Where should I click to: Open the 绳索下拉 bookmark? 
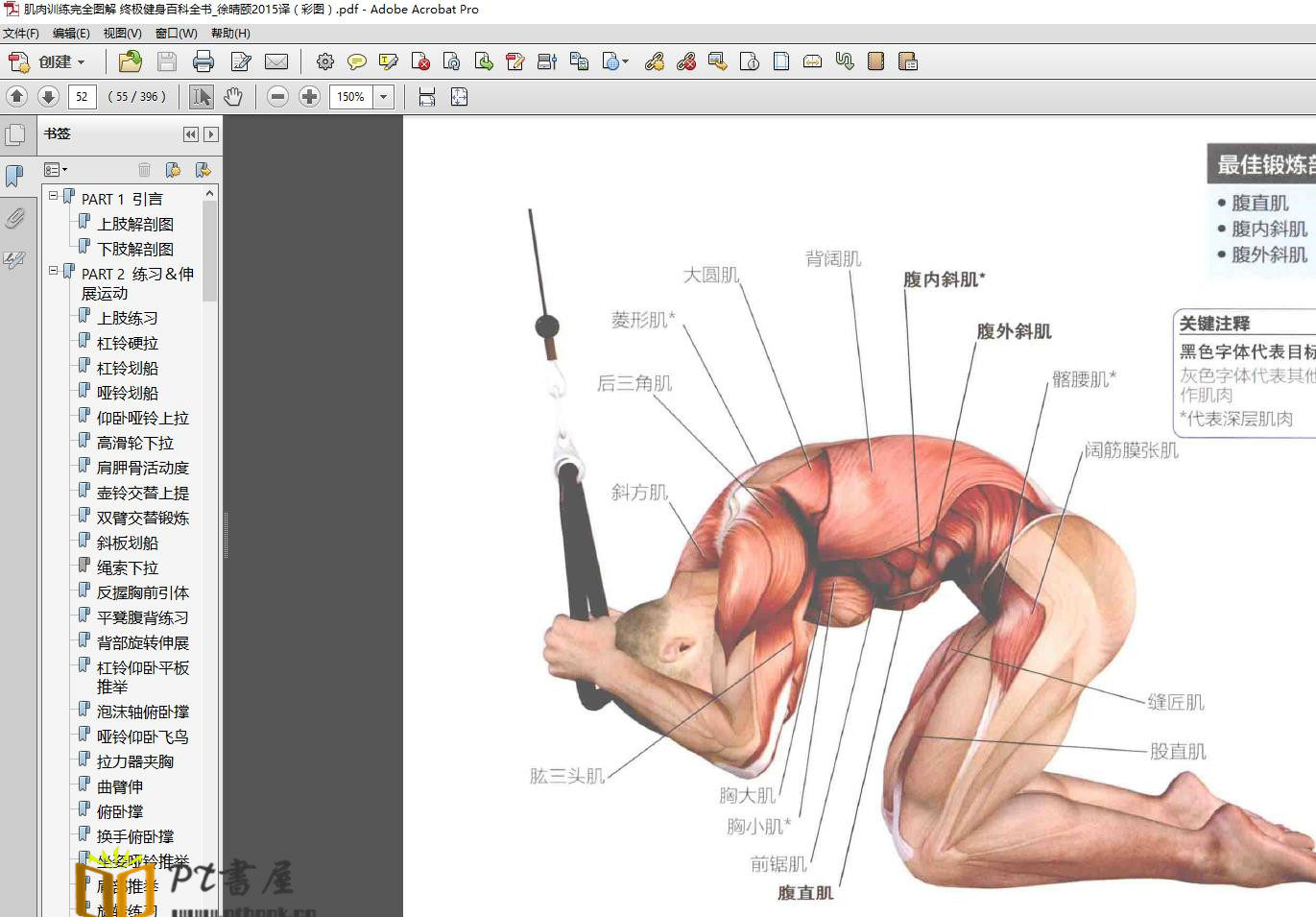tap(128, 567)
